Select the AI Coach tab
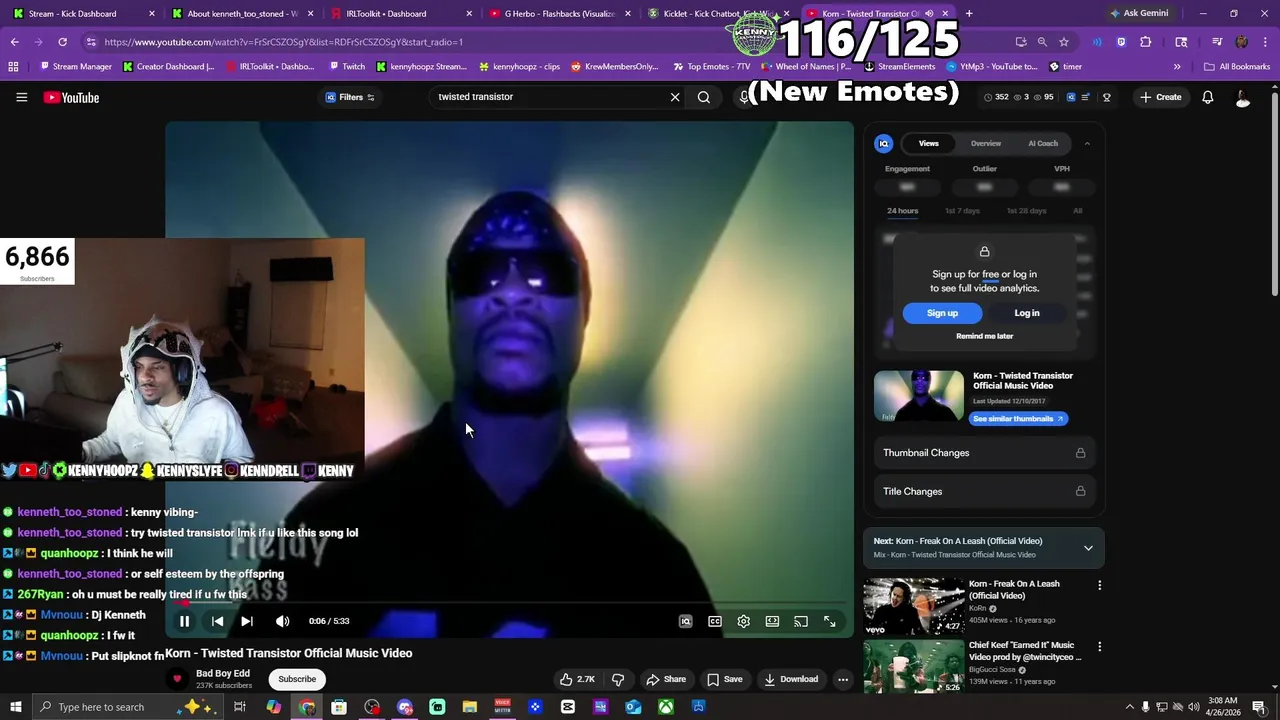 (x=1043, y=143)
